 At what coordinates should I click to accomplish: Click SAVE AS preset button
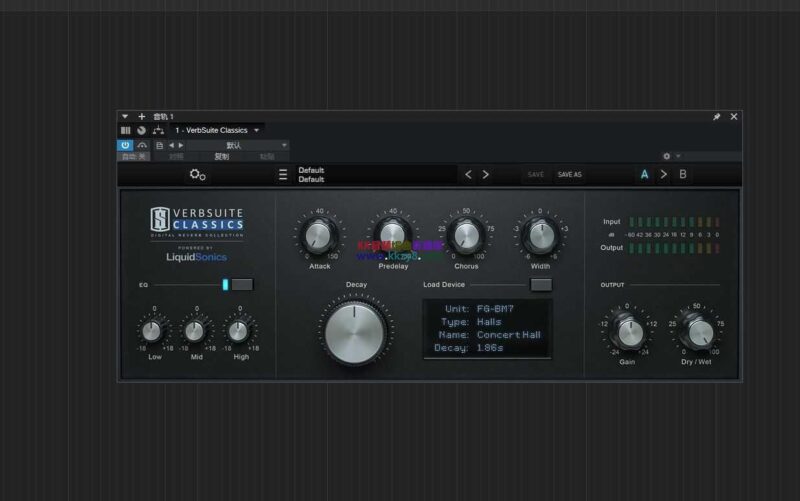tap(569, 174)
